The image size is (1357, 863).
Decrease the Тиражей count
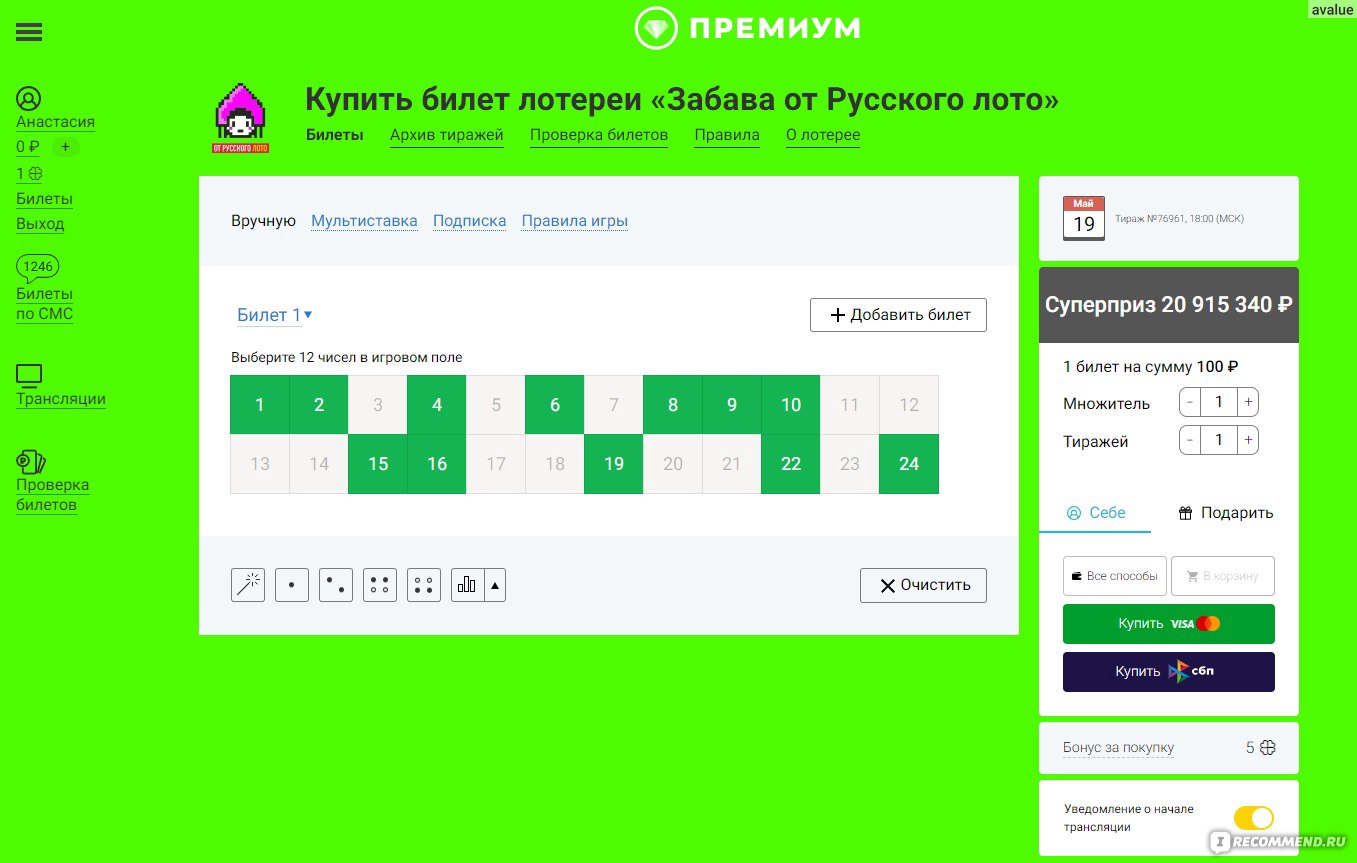(x=1190, y=440)
